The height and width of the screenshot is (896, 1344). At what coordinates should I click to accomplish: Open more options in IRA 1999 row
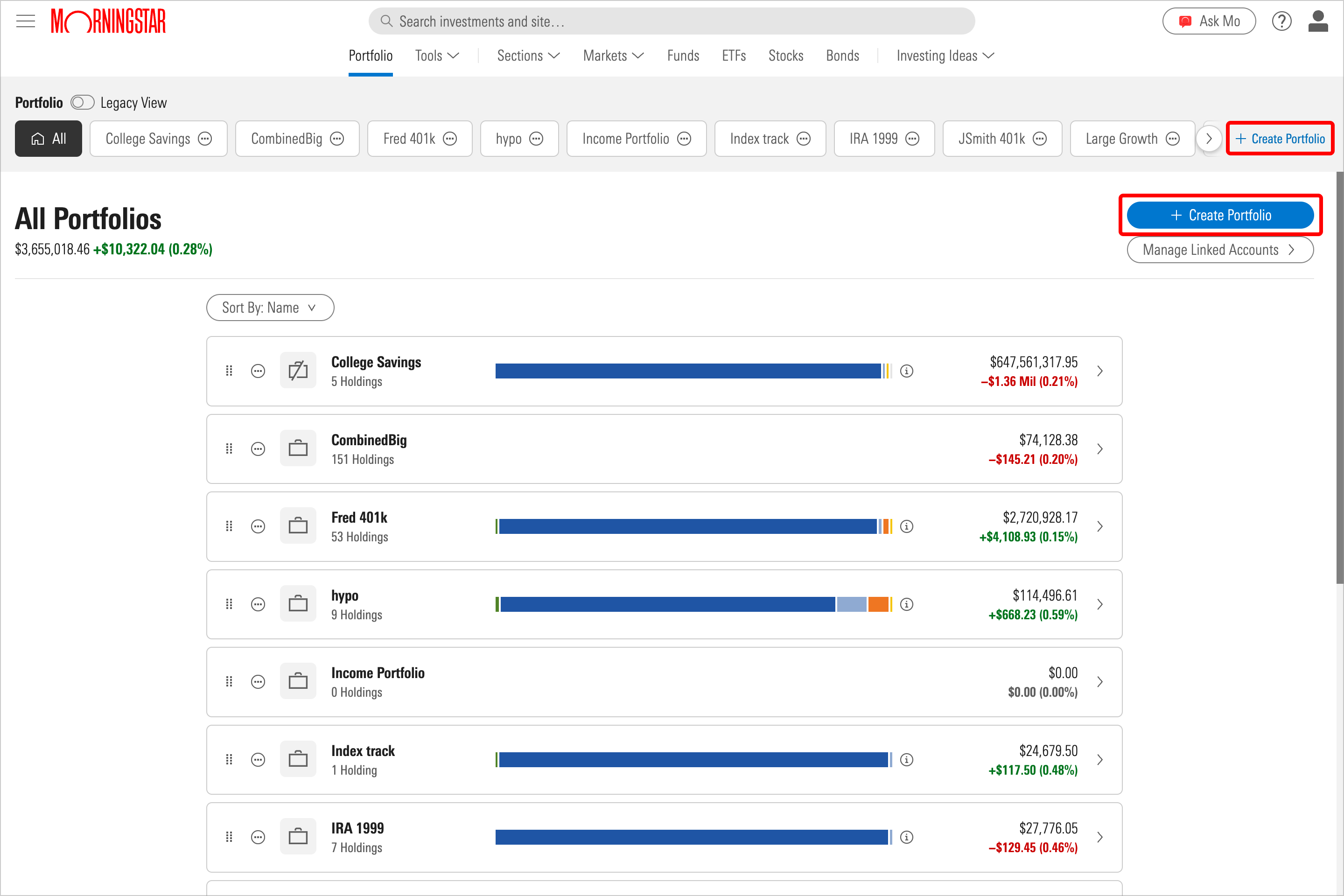point(258,838)
